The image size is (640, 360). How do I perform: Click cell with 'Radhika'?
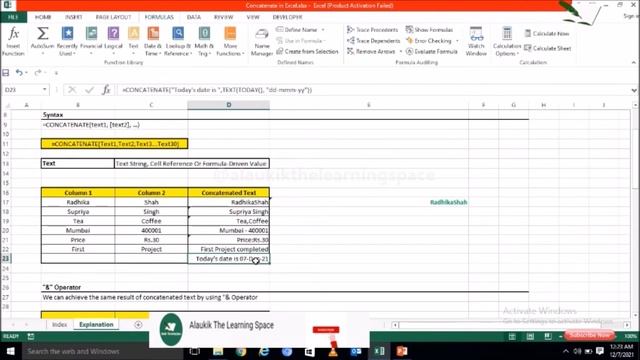click(x=78, y=202)
